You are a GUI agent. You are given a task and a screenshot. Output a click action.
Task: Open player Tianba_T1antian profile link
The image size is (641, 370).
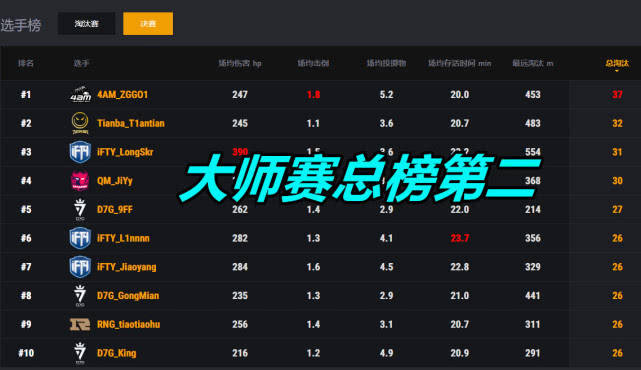pos(131,123)
